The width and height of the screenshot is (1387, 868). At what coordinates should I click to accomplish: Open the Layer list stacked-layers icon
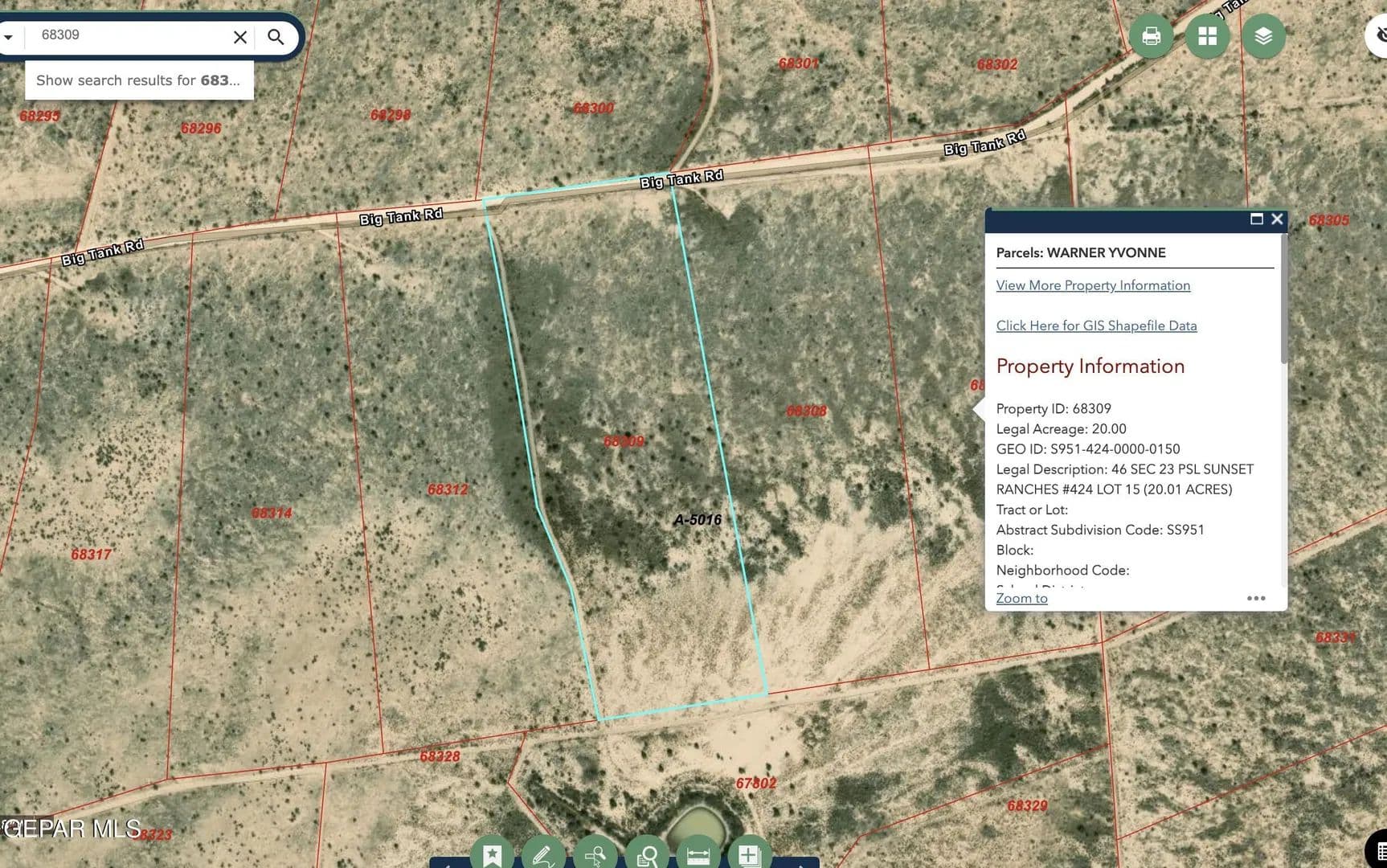(1263, 36)
